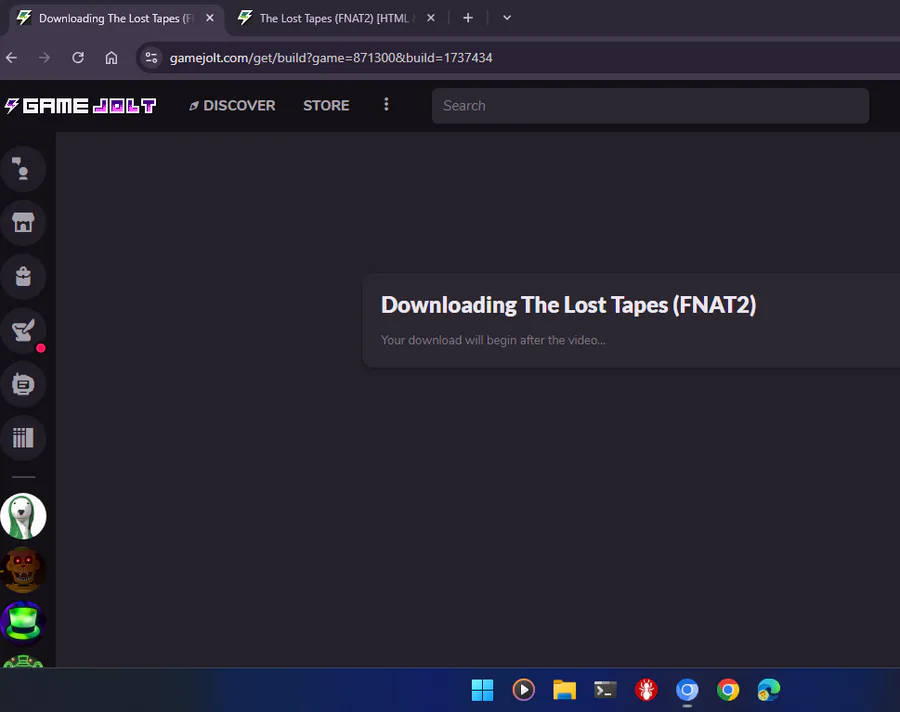
Task: Open Microsoft Edge from taskbar
Action: pyautogui.click(x=769, y=690)
